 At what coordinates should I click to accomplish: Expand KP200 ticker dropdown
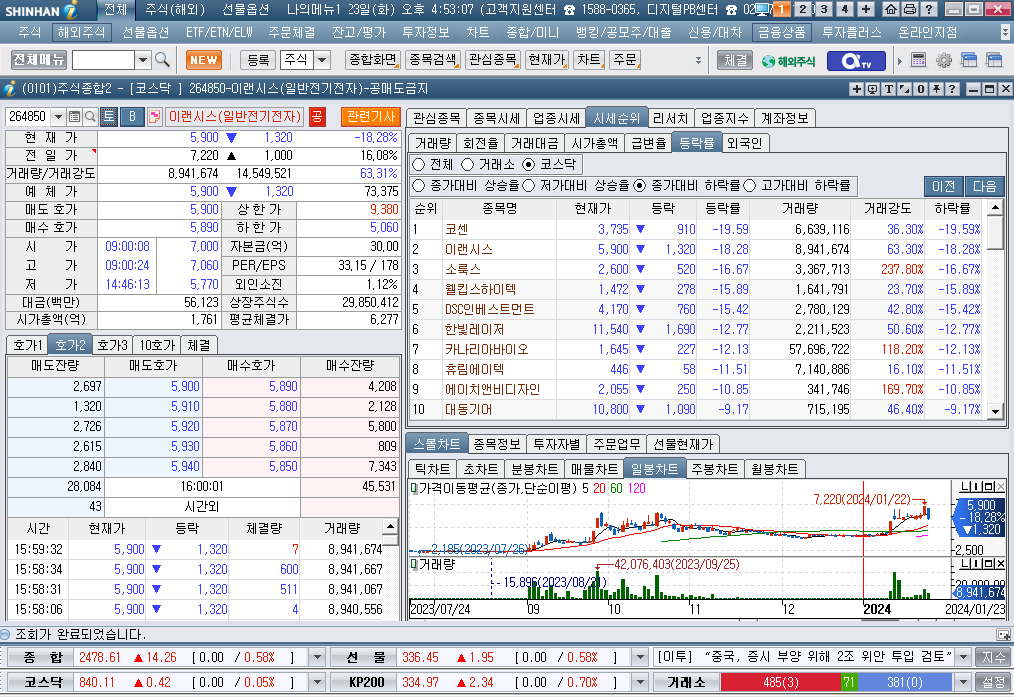(640, 682)
